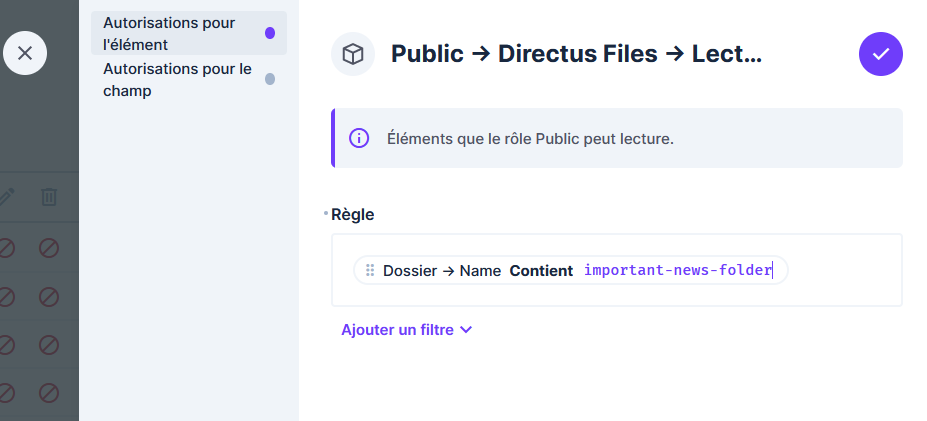The height and width of the screenshot is (421, 927).
Task: Click the info icon in the notice
Action: (359, 138)
